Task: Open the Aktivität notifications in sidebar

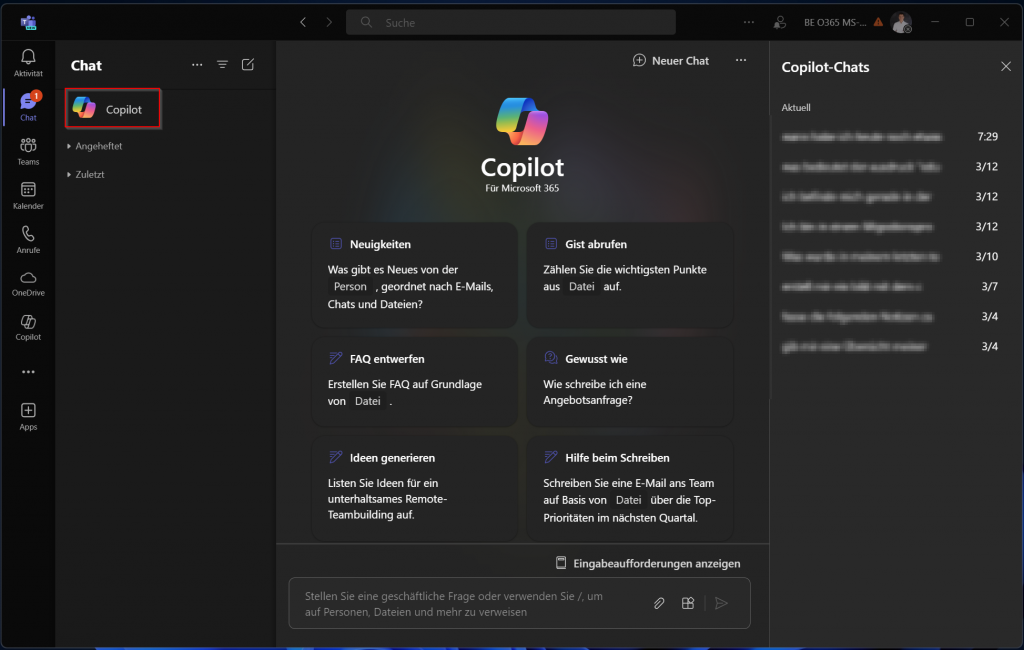Action: (28, 62)
